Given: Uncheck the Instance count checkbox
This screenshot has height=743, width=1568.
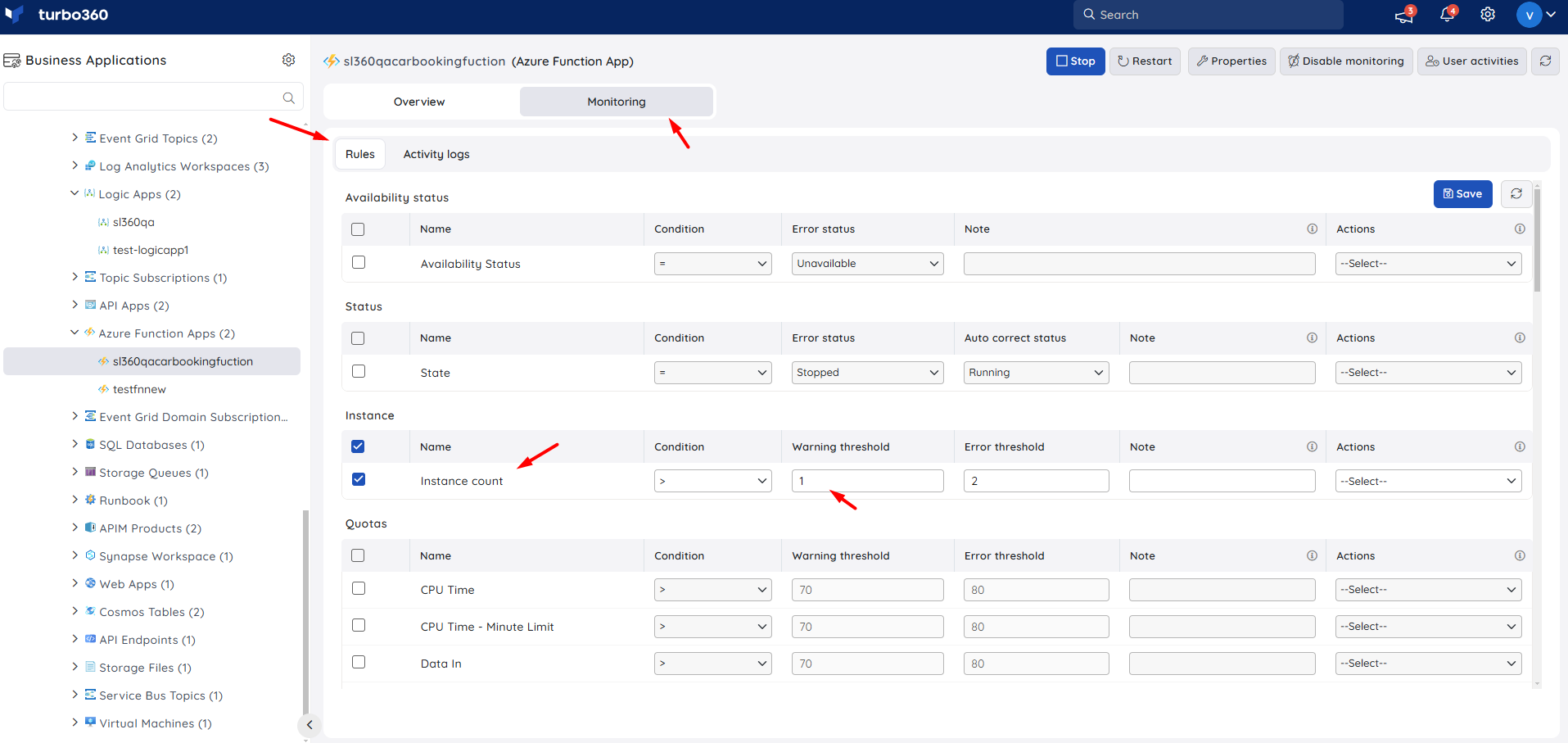Looking at the screenshot, I should pyautogui.click(x=358, y=480).
